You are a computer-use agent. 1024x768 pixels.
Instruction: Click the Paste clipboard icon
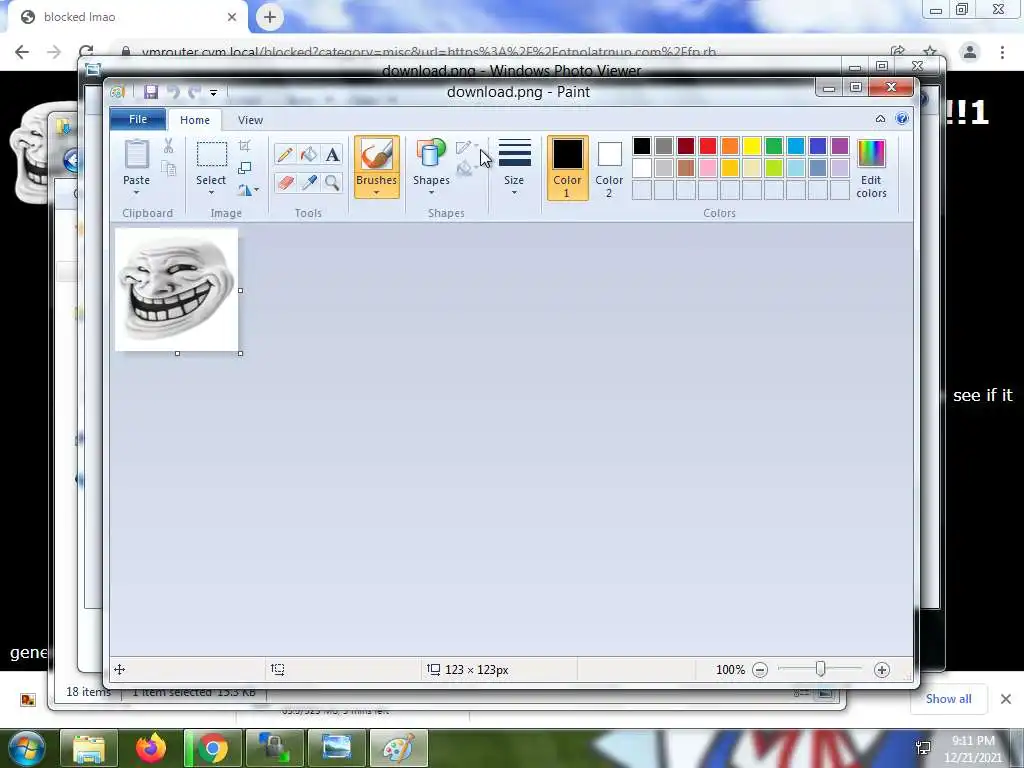coord(136,155)
